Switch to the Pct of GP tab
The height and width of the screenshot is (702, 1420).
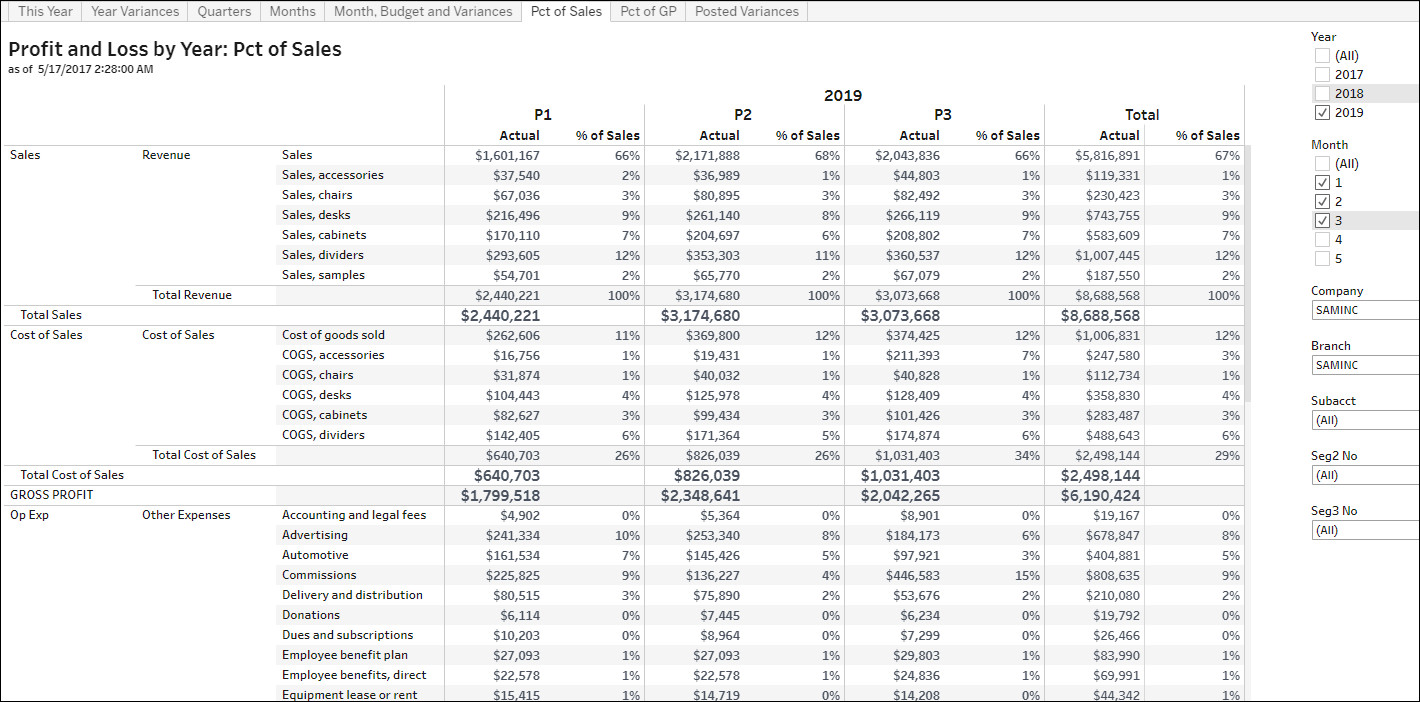pyautogui.click(x=648, y=12)
